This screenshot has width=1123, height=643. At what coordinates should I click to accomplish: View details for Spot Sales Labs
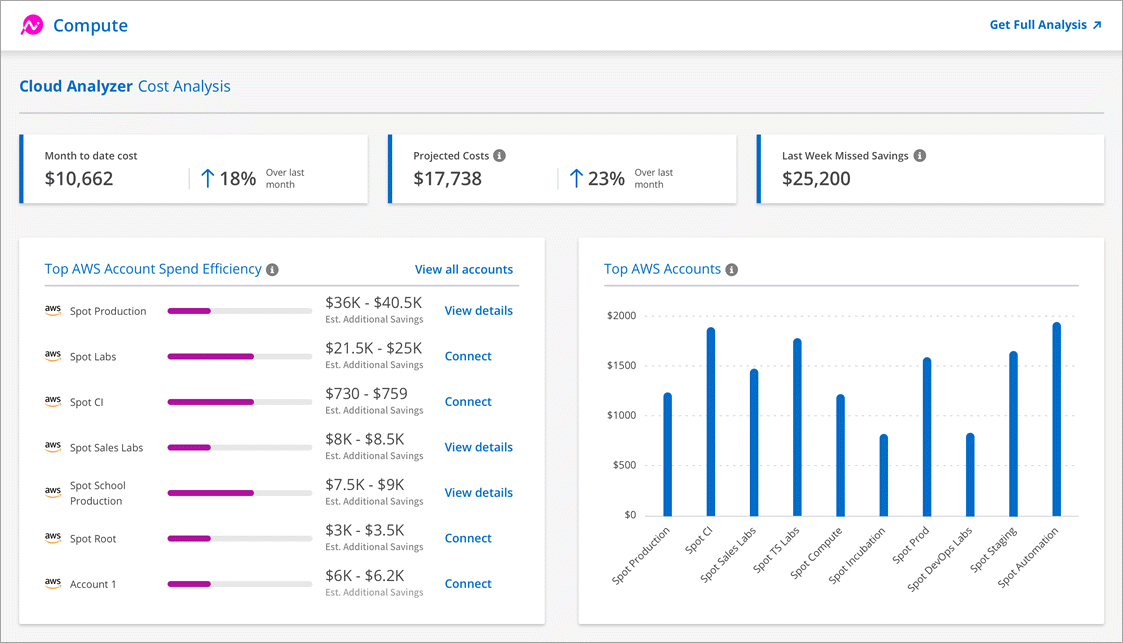(478, 447)
